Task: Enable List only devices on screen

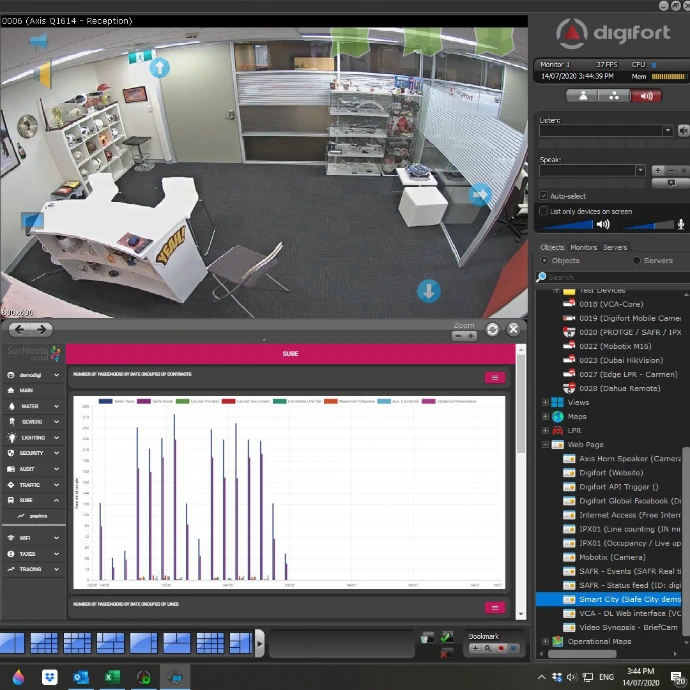Action: click(x=544, y=211)
